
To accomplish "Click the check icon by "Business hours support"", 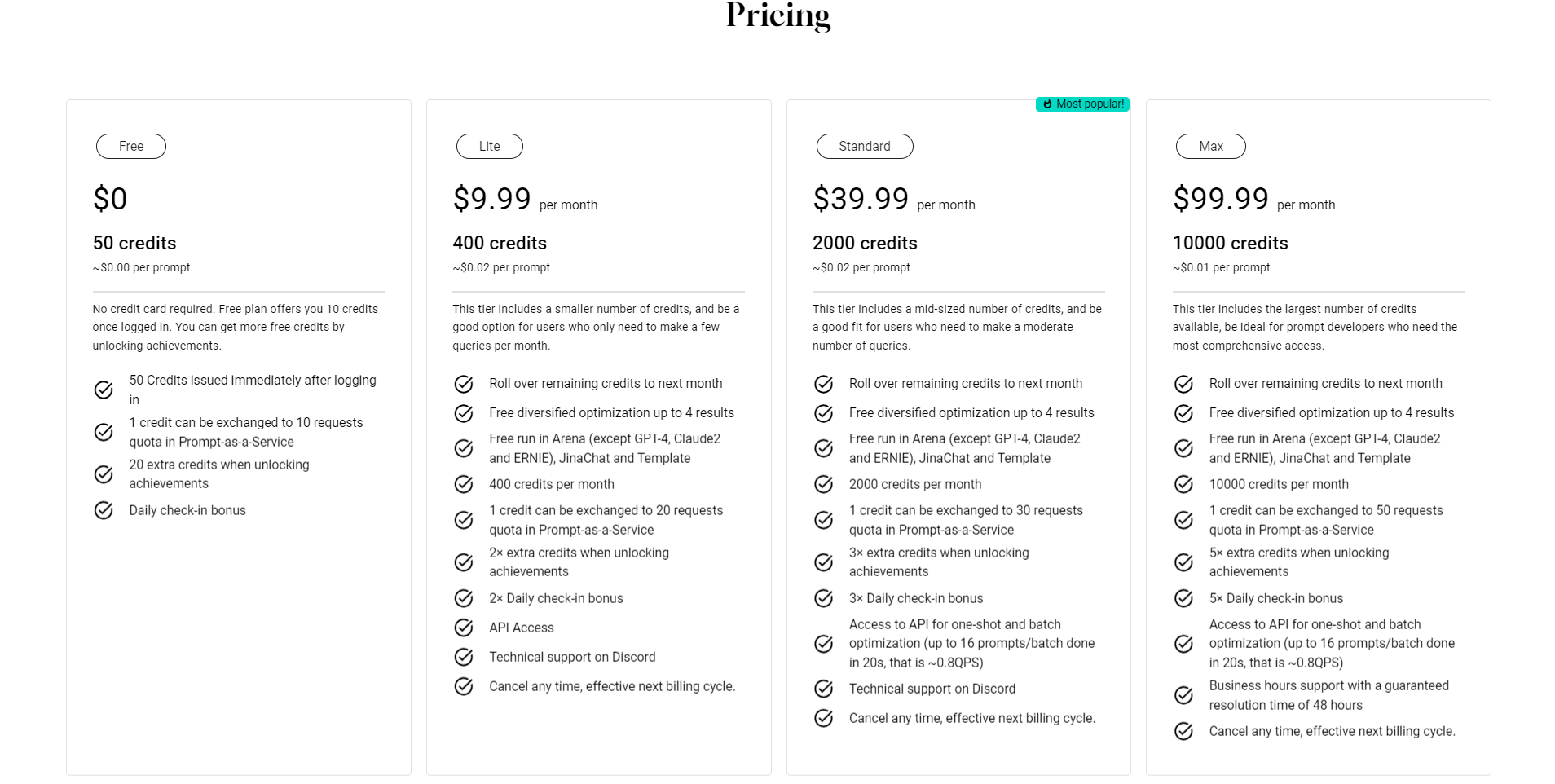I will tap(1183, 695).
